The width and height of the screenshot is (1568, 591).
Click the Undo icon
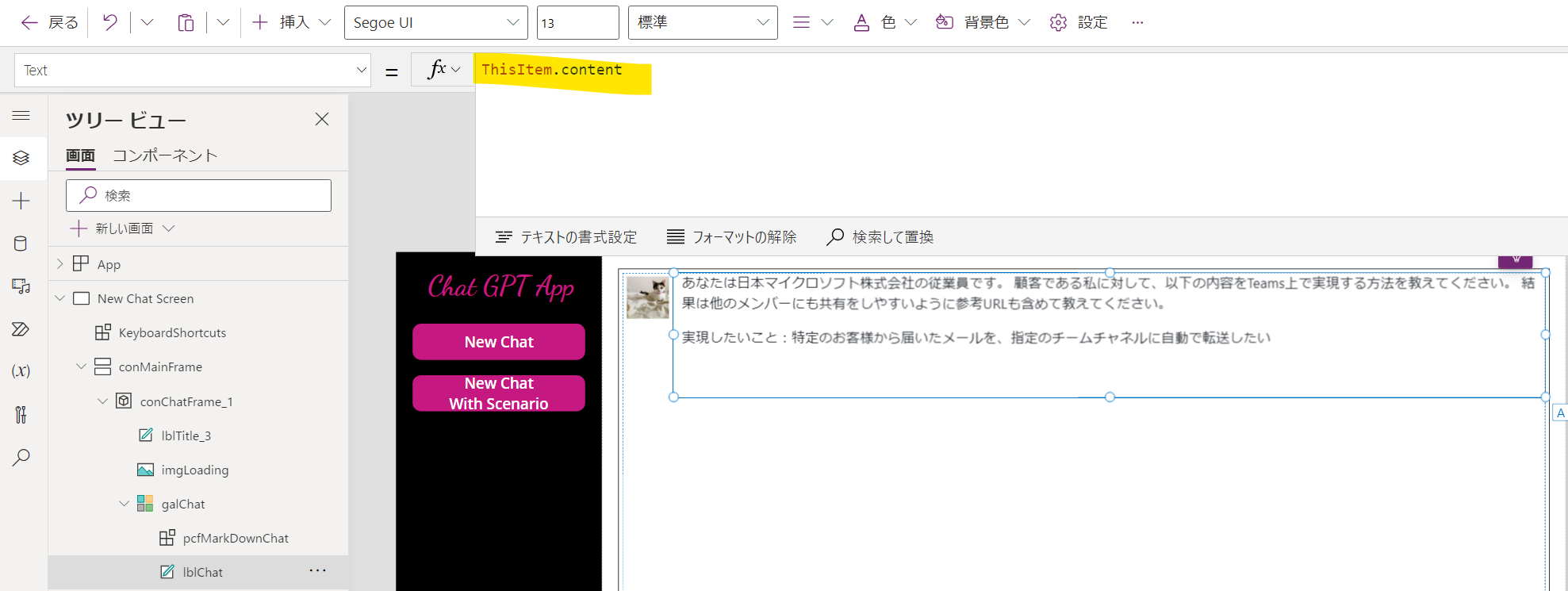coord(110,22)
